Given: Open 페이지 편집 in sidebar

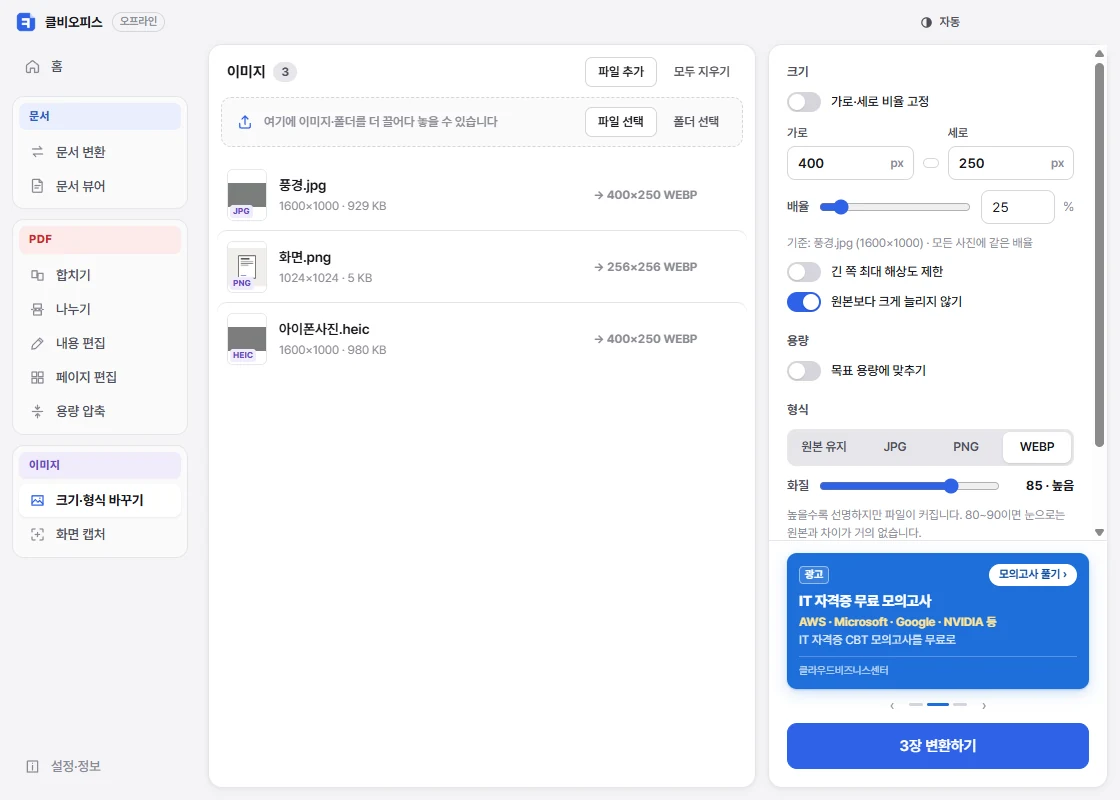Looking at the screenshot, I should click(100, 377).
